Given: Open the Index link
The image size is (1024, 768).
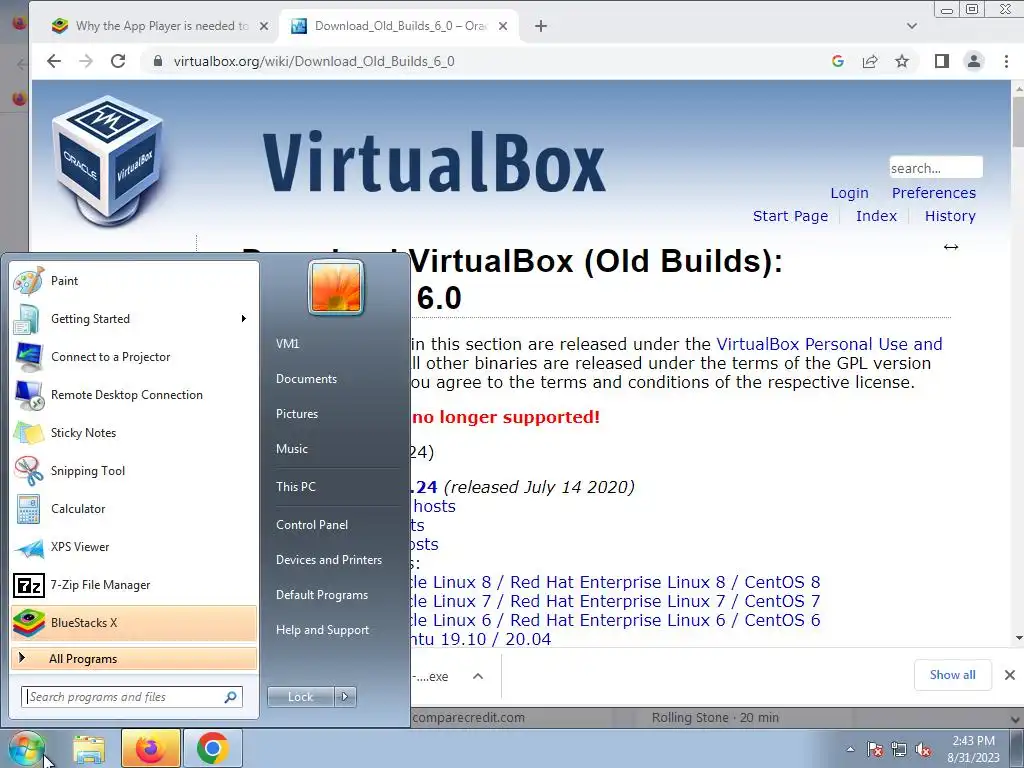Looking at the screenshot, I should coord(876,216).
